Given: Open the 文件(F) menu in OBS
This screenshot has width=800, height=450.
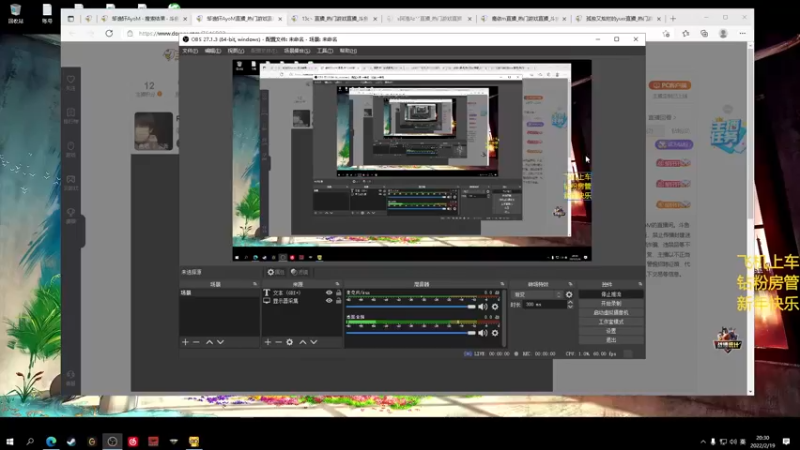Looking at the screenshot, I should tap(190, 51).
